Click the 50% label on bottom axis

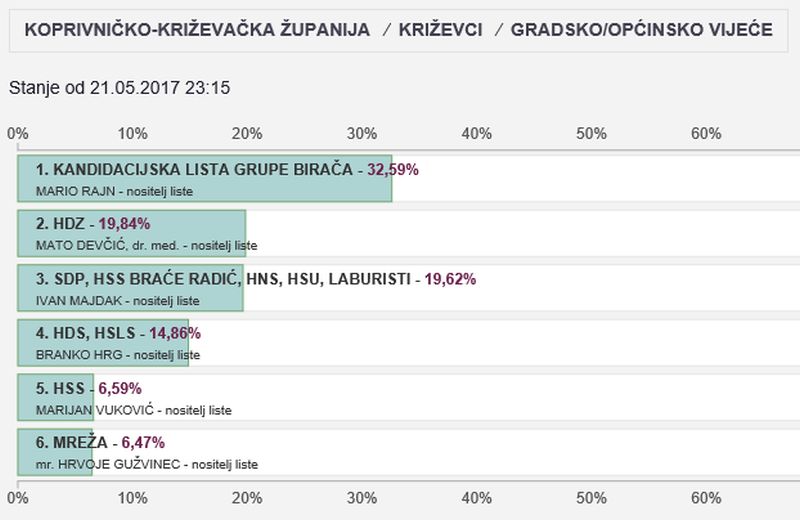(592, 498)
